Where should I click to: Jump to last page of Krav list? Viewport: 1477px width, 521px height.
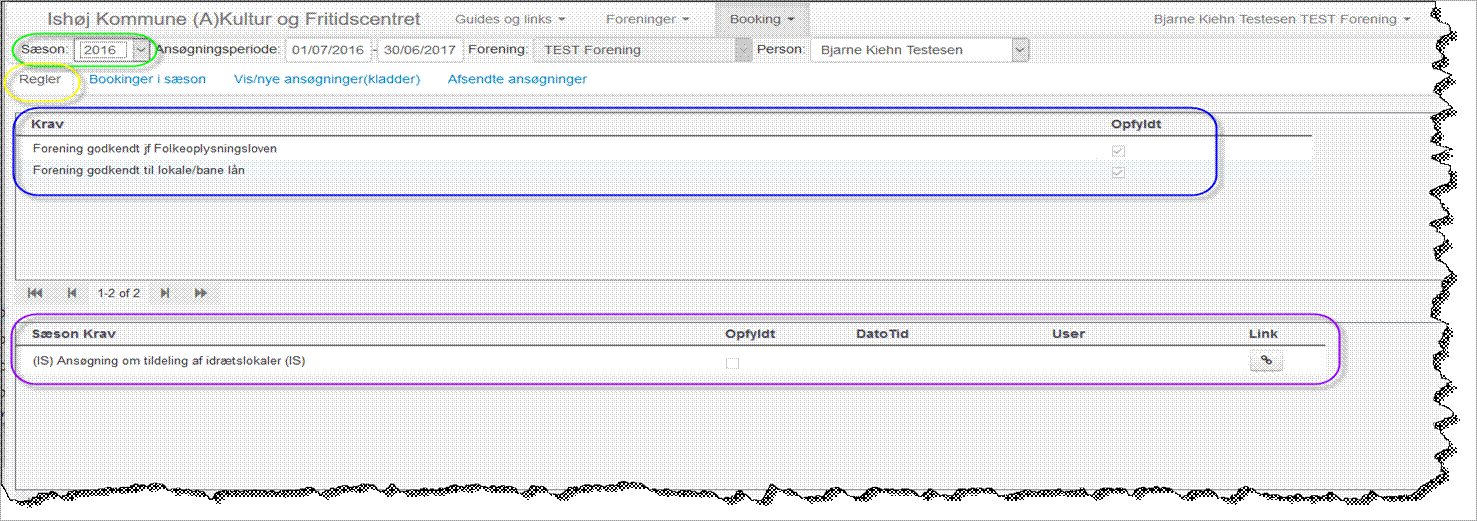coord(201,293)
